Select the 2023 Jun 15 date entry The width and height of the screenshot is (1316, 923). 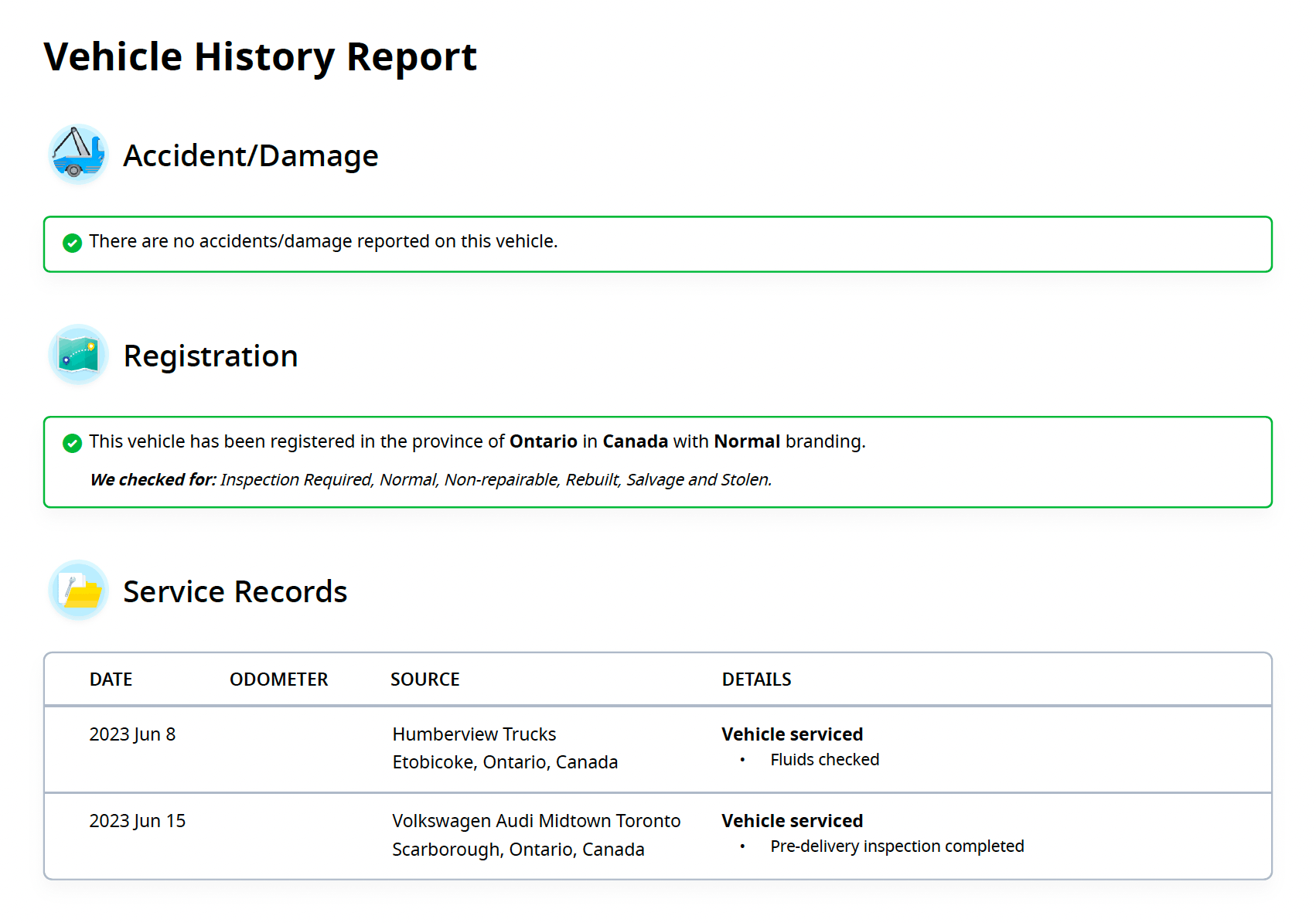(x=137, y=821)
